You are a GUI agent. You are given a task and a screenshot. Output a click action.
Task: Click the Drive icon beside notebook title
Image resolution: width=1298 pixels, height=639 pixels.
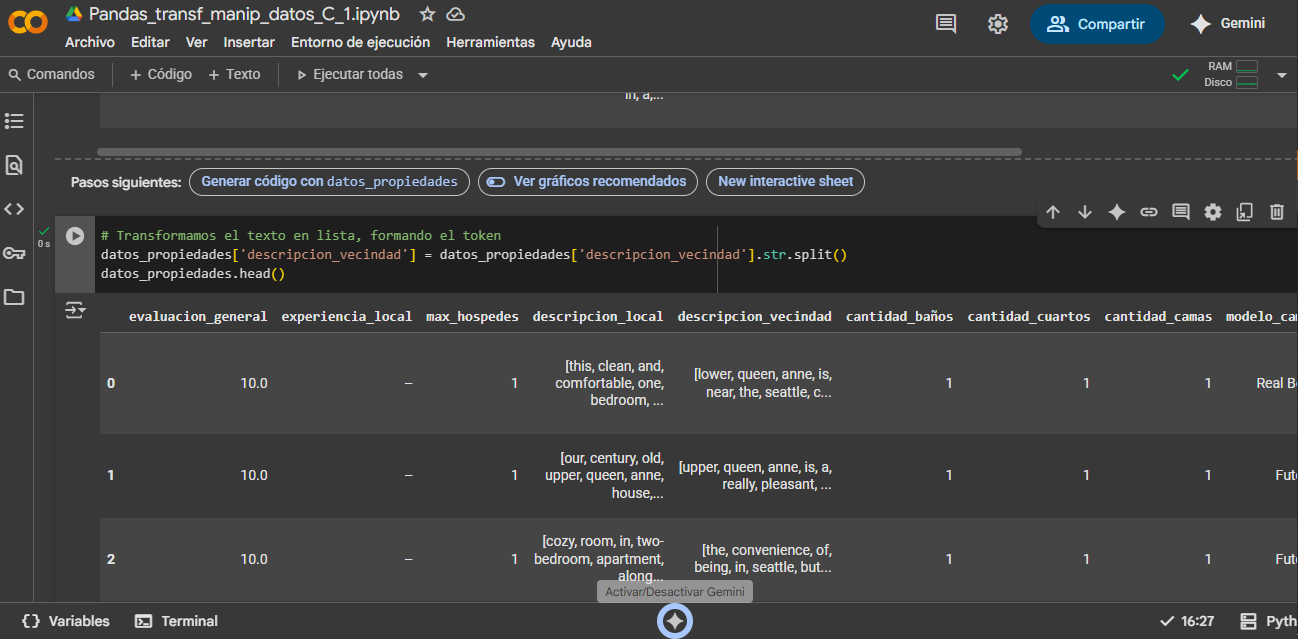(x=74, y=14)
